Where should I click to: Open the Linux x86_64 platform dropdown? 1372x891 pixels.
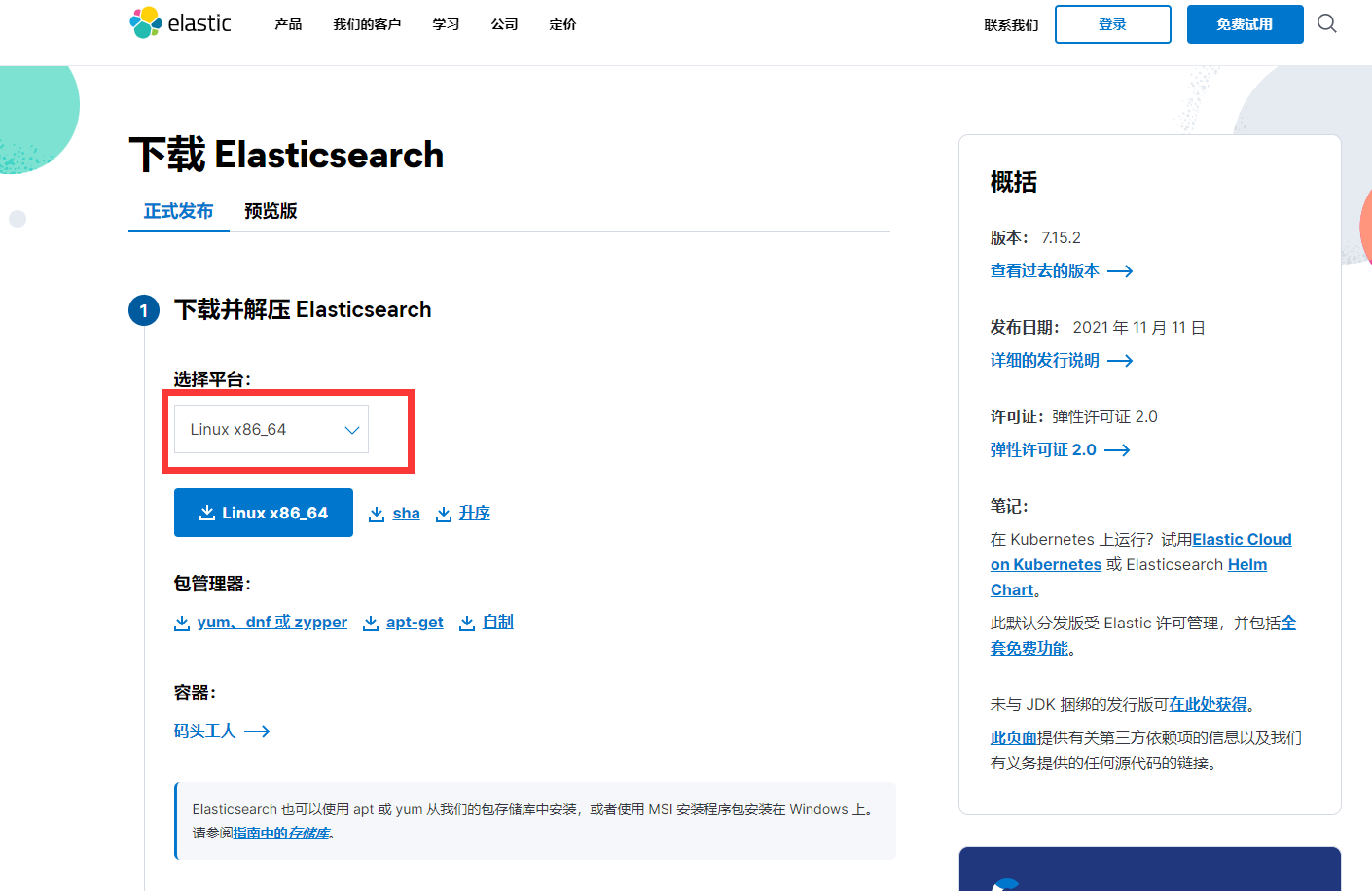271,429
